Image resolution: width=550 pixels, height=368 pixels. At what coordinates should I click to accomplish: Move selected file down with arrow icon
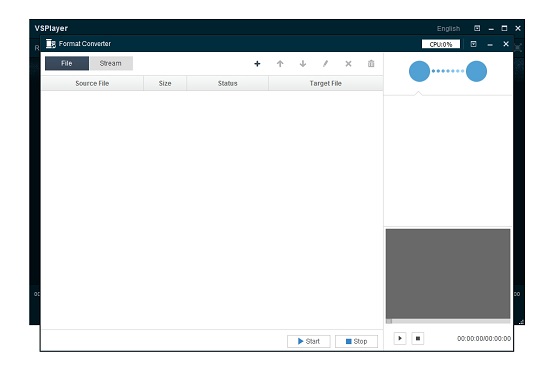coord(303,63)
